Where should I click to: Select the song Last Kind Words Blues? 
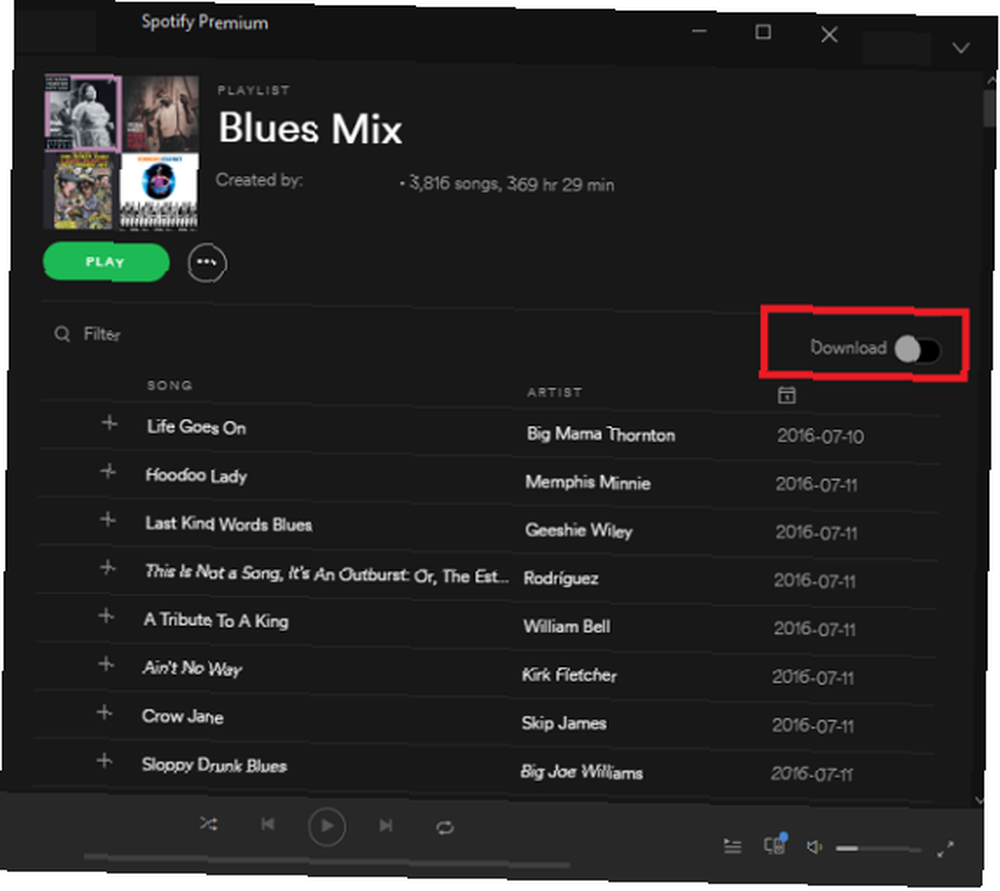[229, 524]
